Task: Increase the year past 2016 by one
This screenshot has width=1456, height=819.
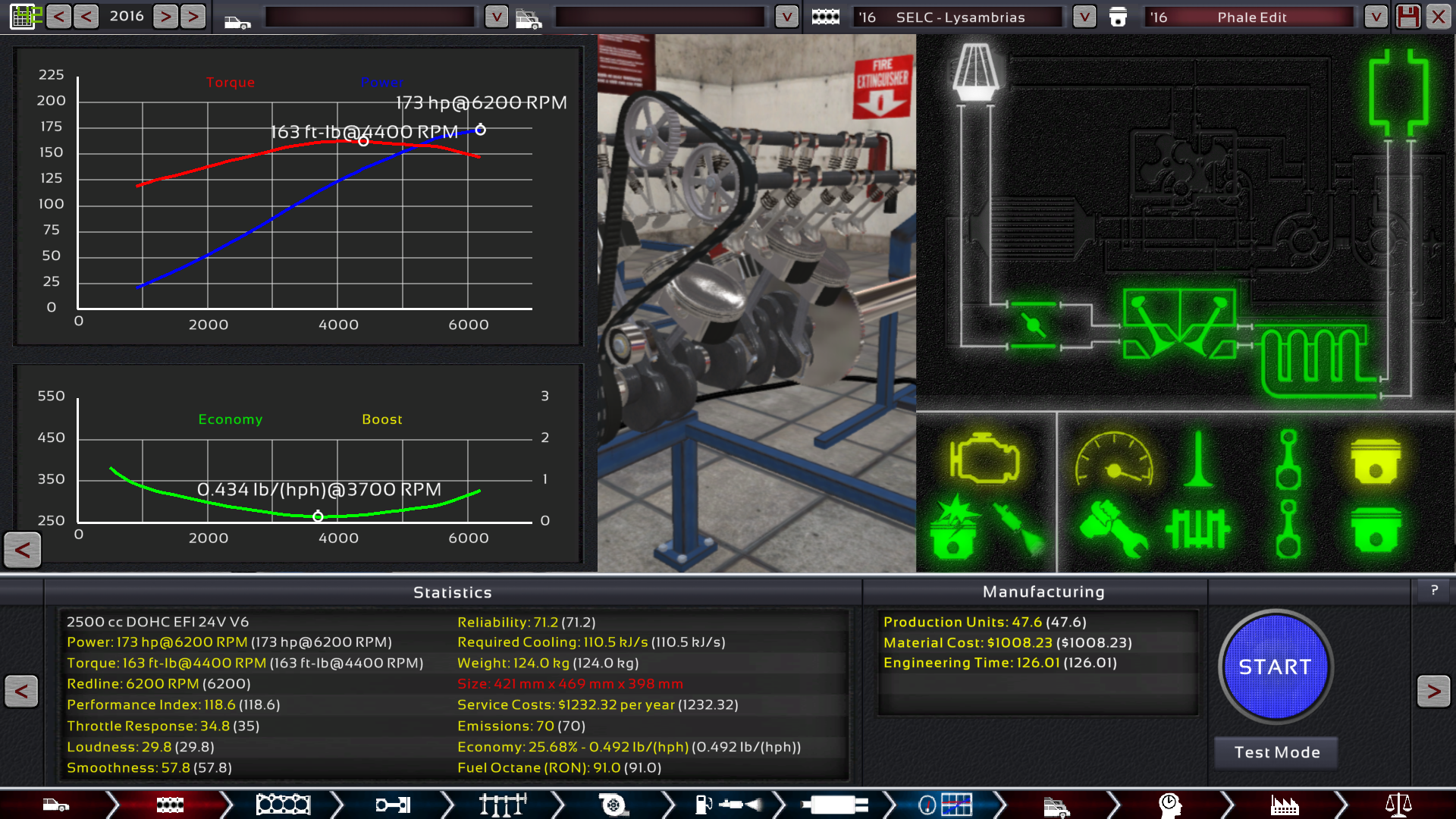Action: (166, 17)
